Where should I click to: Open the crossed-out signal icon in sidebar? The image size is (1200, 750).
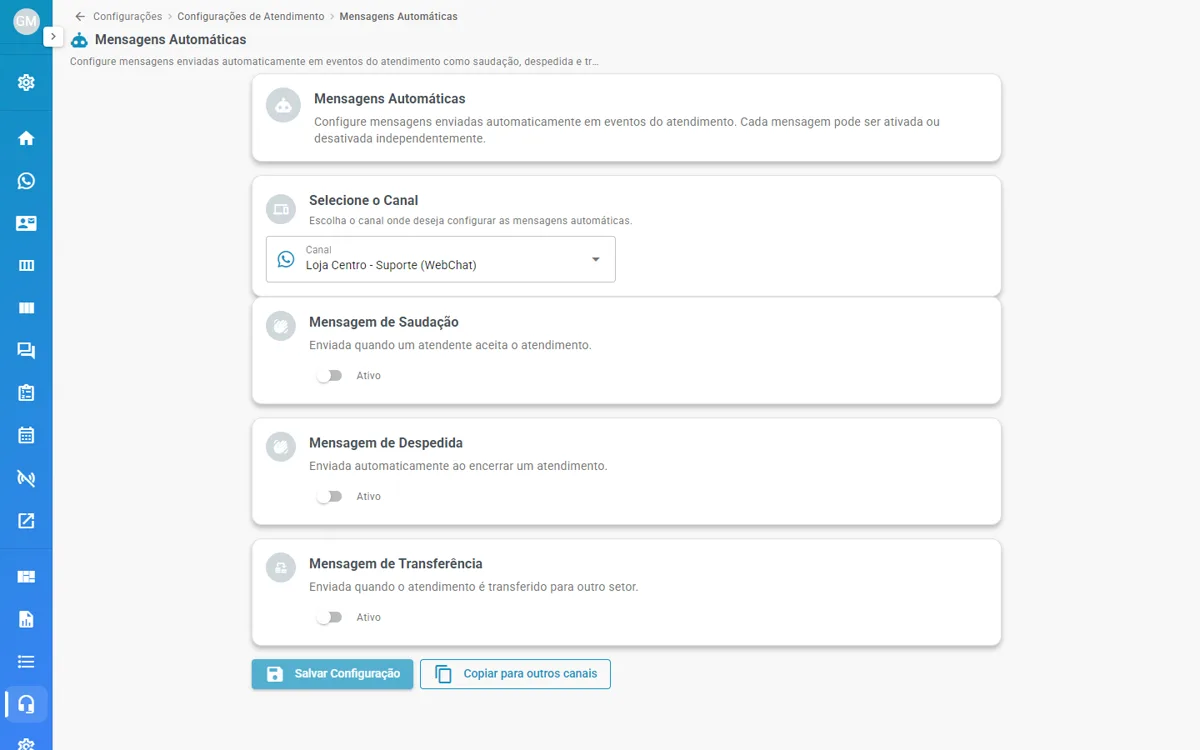point(26,478)
